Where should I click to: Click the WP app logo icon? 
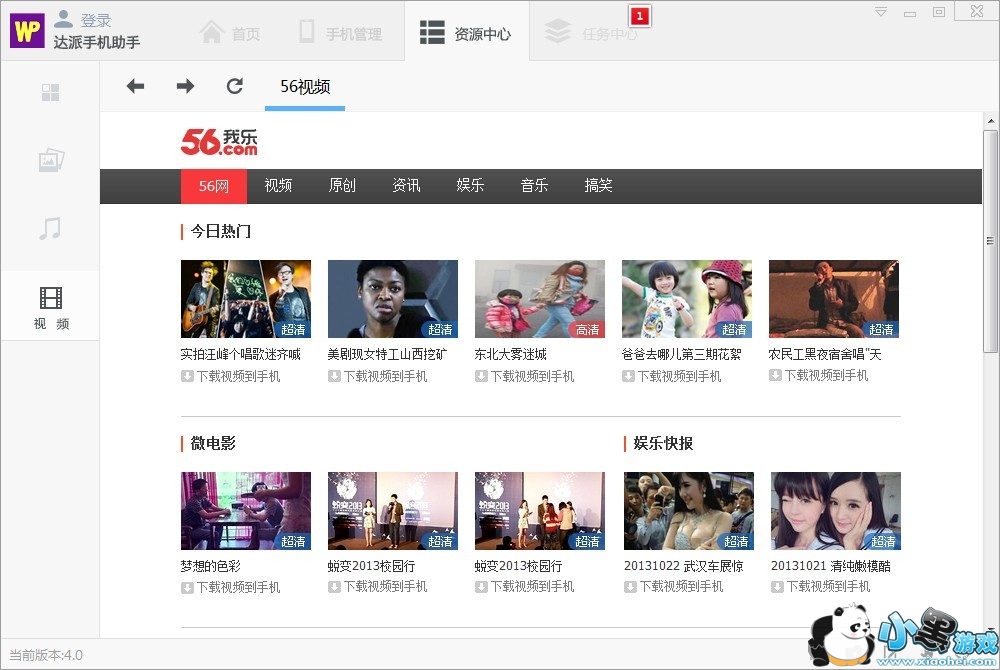(27, 30)
